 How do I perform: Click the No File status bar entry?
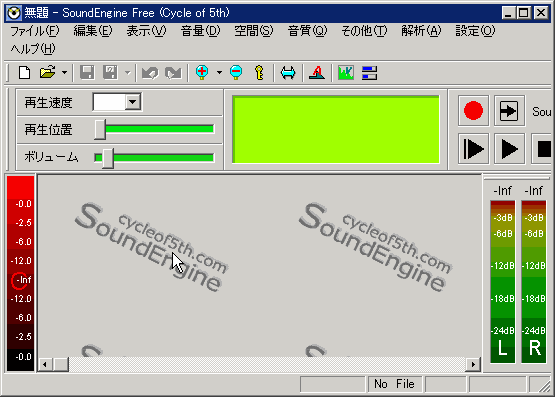(394, 384)
